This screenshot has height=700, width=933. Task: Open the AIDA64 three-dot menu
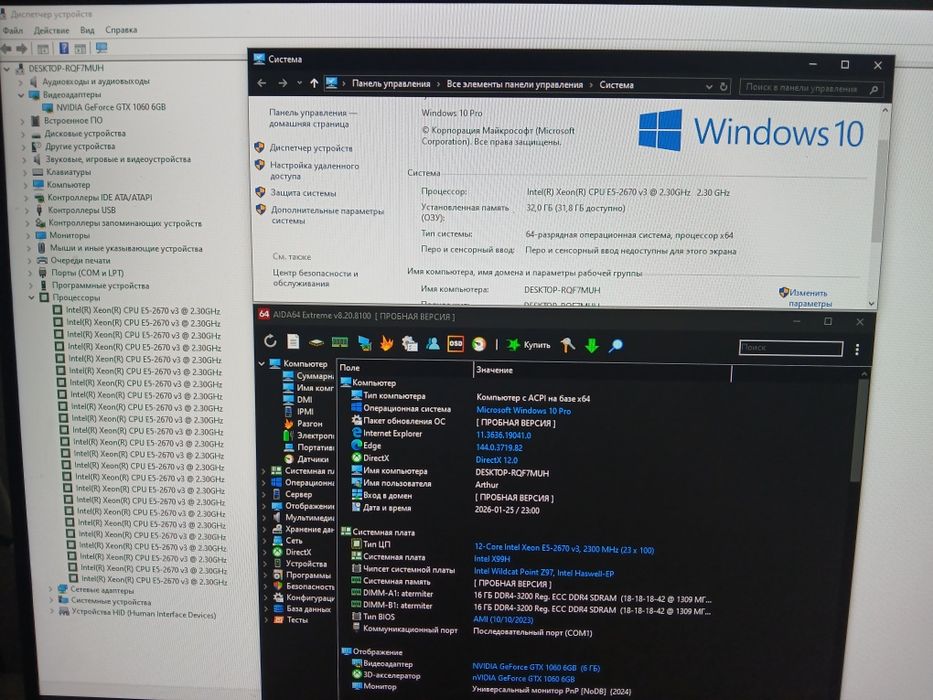click(x=857, y=349)
